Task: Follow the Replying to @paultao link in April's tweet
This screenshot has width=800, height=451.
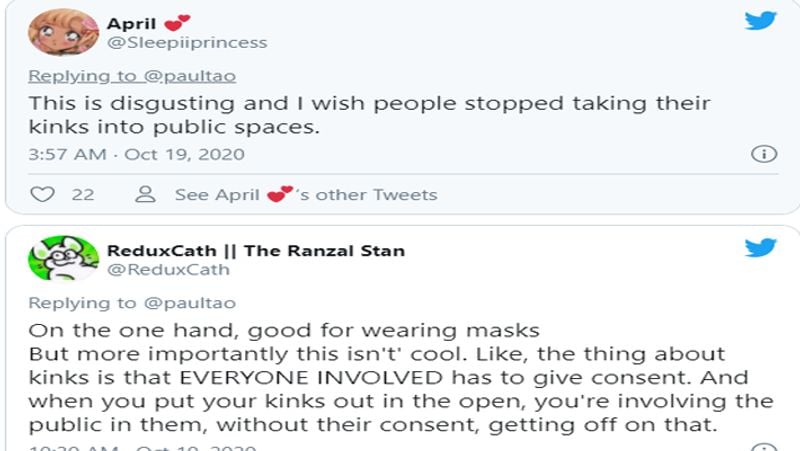Action: point(132,76)
